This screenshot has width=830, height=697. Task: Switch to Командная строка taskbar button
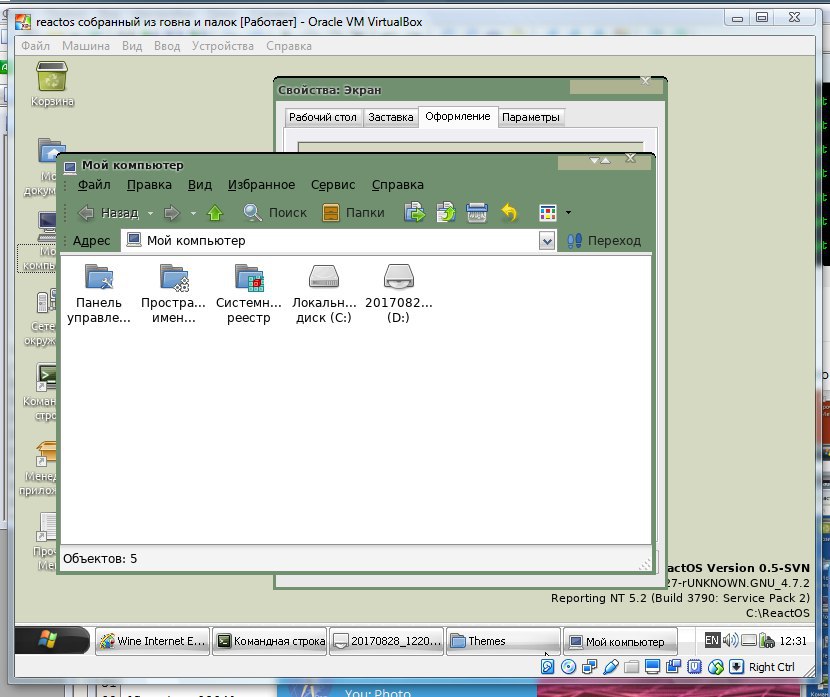pyautogui.click(x=271, y=642)
